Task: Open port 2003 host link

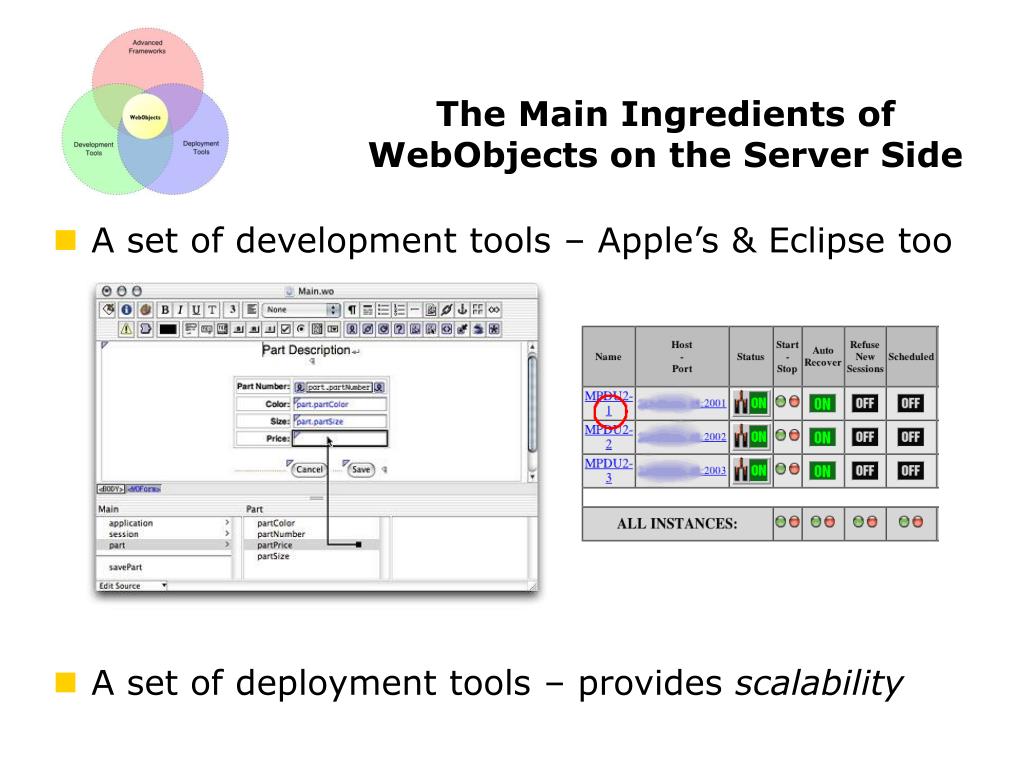Action: 714,470
